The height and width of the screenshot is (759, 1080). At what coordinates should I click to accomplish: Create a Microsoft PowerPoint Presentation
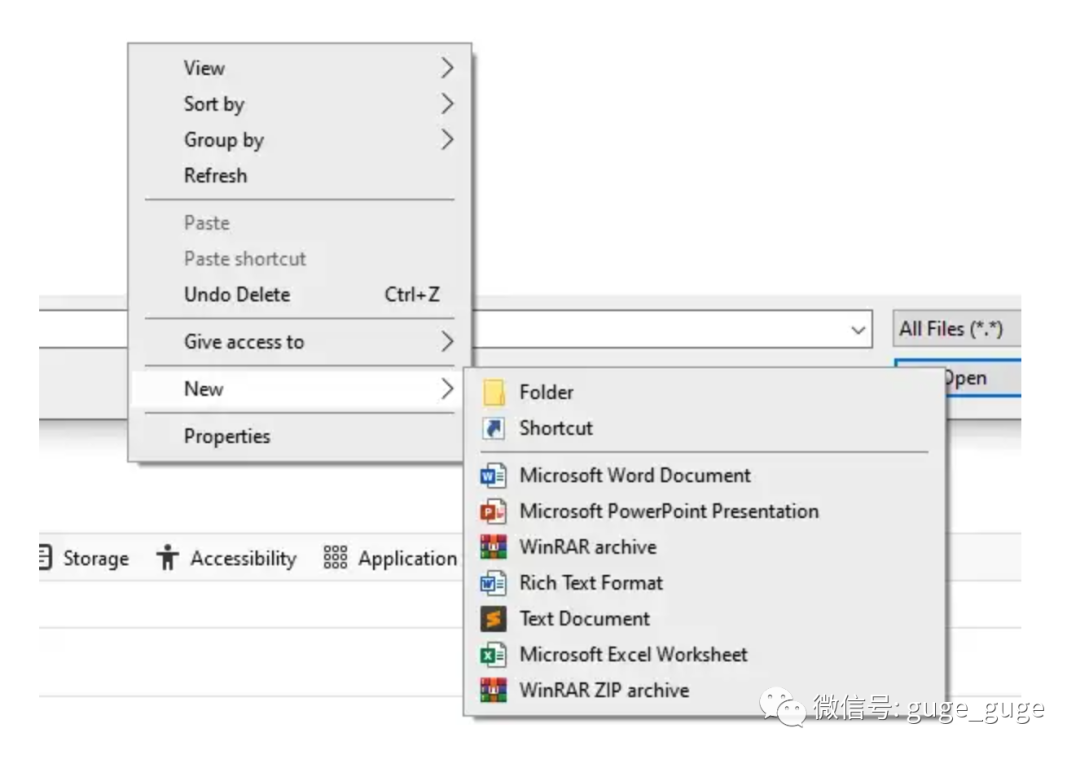[705, 512]
